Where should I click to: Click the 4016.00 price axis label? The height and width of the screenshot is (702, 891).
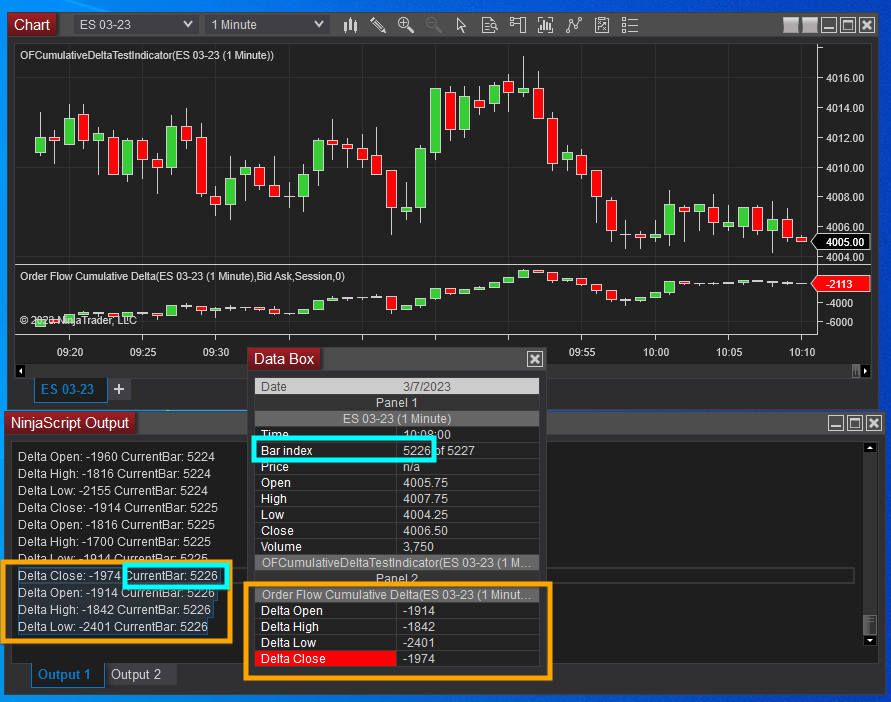point(845,78)
